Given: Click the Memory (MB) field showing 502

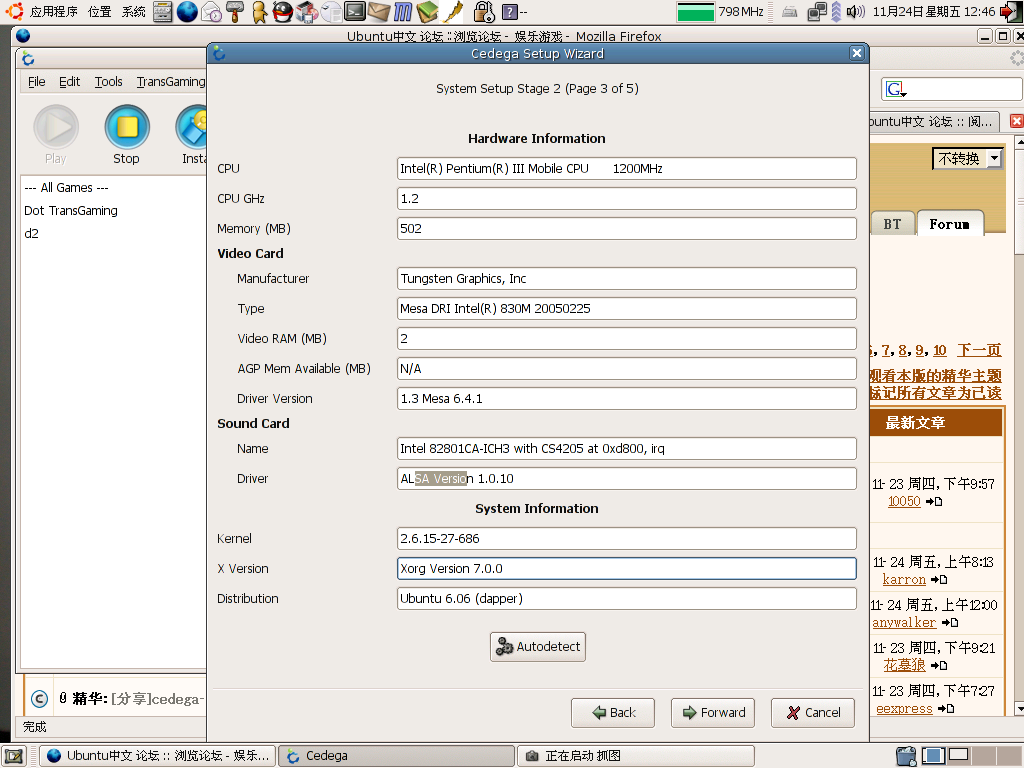Looking at the screenshot, I should [626, 229].
